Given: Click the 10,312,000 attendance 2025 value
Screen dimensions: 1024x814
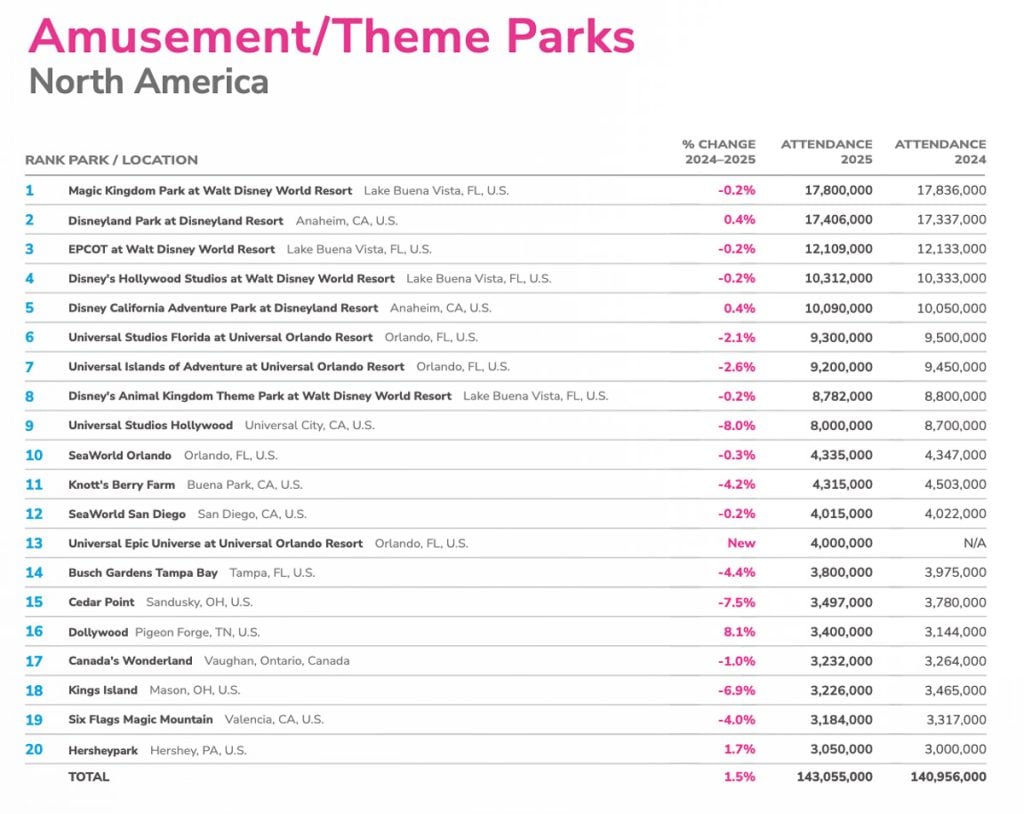Looking at the screenshot, I should (839, 279).
